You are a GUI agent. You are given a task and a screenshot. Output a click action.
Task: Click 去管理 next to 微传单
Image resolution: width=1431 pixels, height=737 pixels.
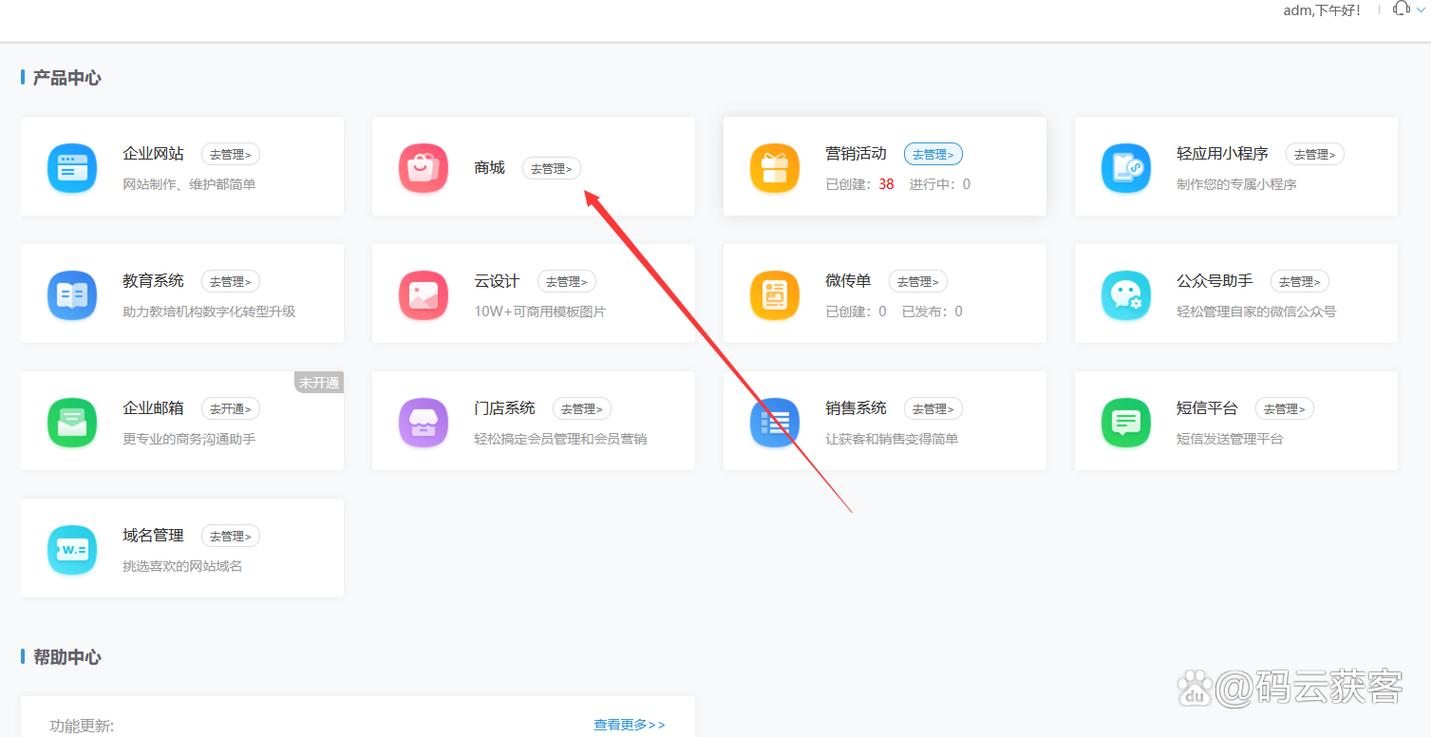tap(918, 281)
